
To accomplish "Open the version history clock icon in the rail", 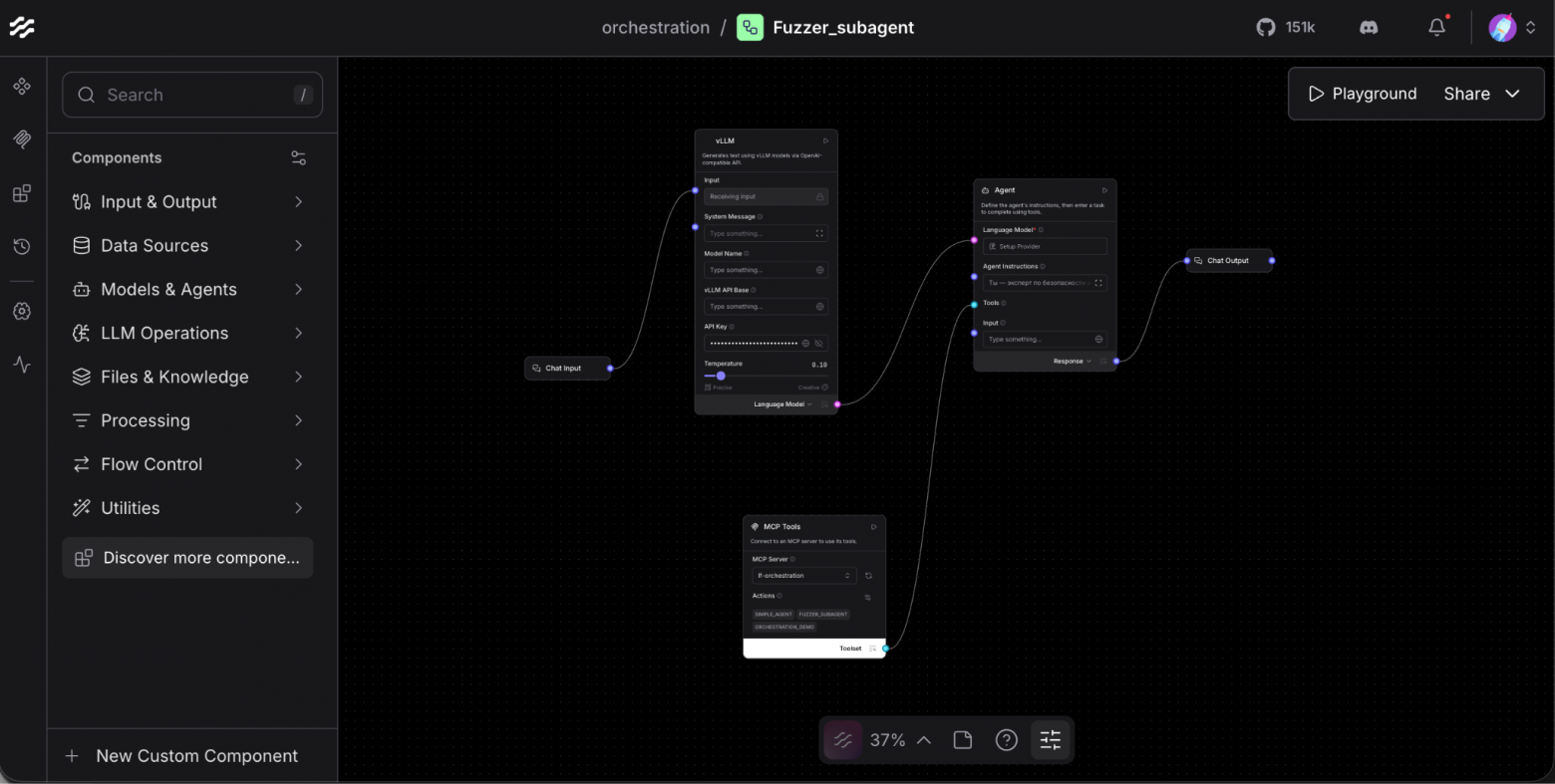I will click(22, 246).
